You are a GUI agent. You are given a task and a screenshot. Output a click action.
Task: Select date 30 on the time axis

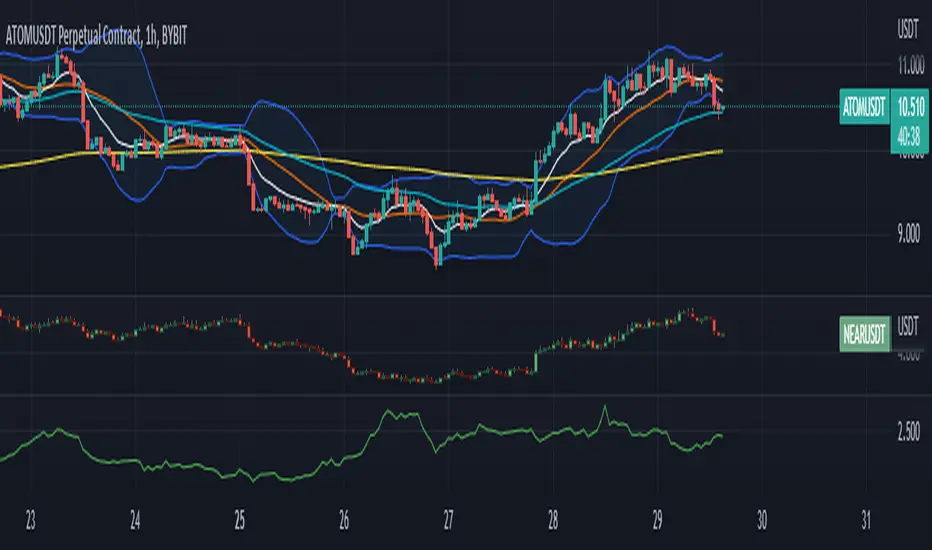pos(761,520)
